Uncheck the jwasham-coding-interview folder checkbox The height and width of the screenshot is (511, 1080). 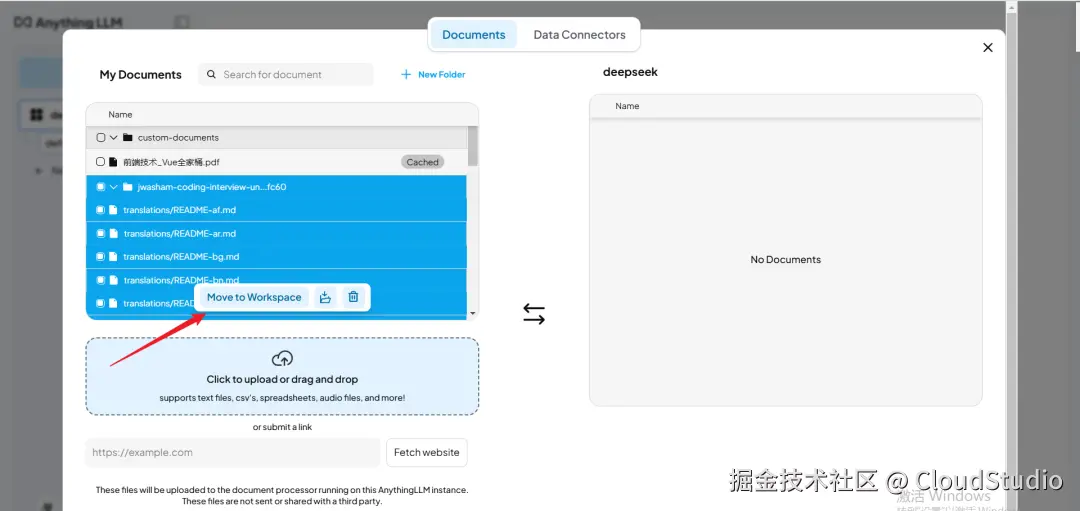[101, 187]
